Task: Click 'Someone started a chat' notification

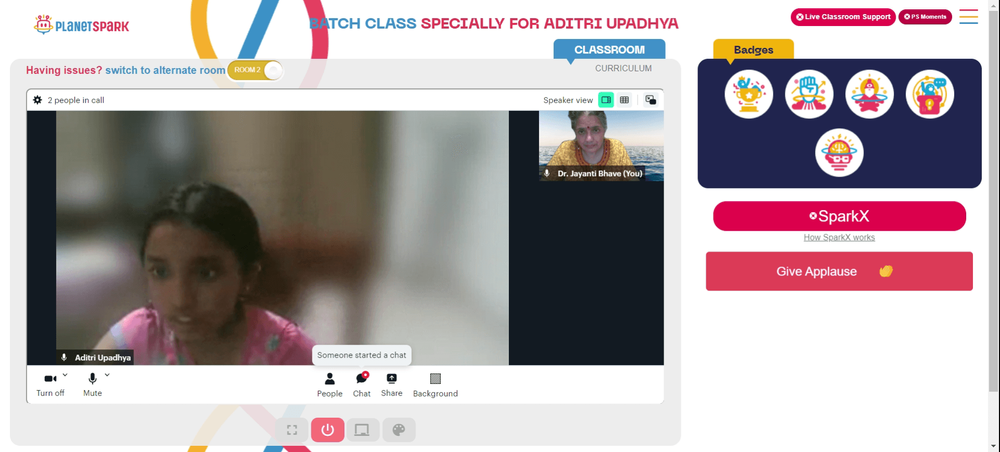Action: point(362,355)
